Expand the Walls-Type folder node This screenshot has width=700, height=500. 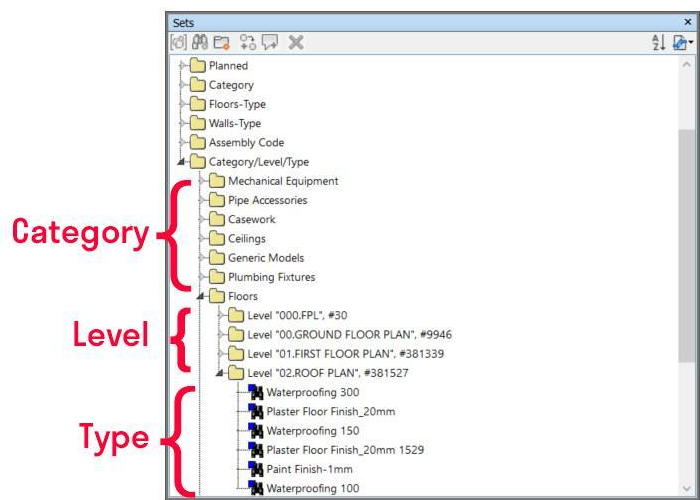tap(182, 123)
